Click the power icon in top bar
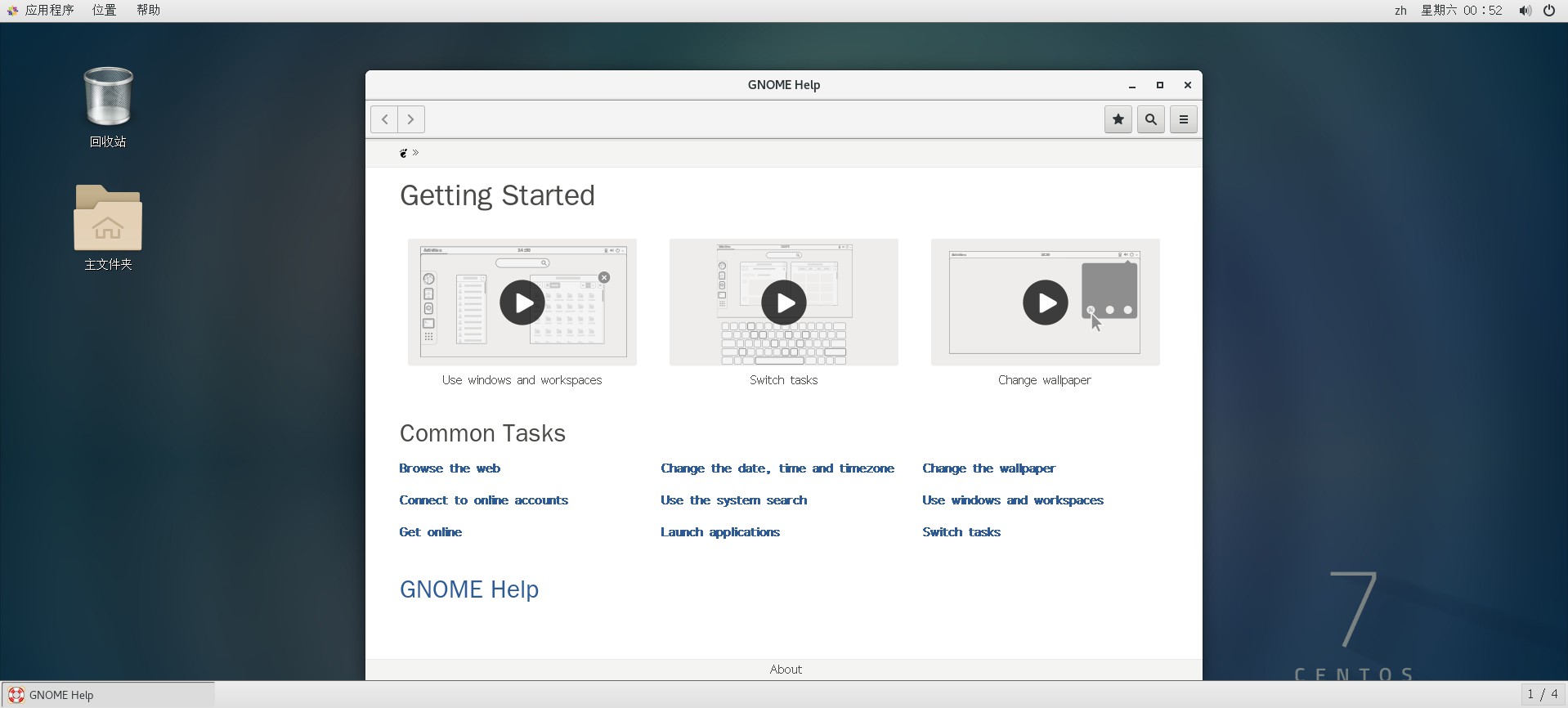1568x708 pixels. 1549,11
